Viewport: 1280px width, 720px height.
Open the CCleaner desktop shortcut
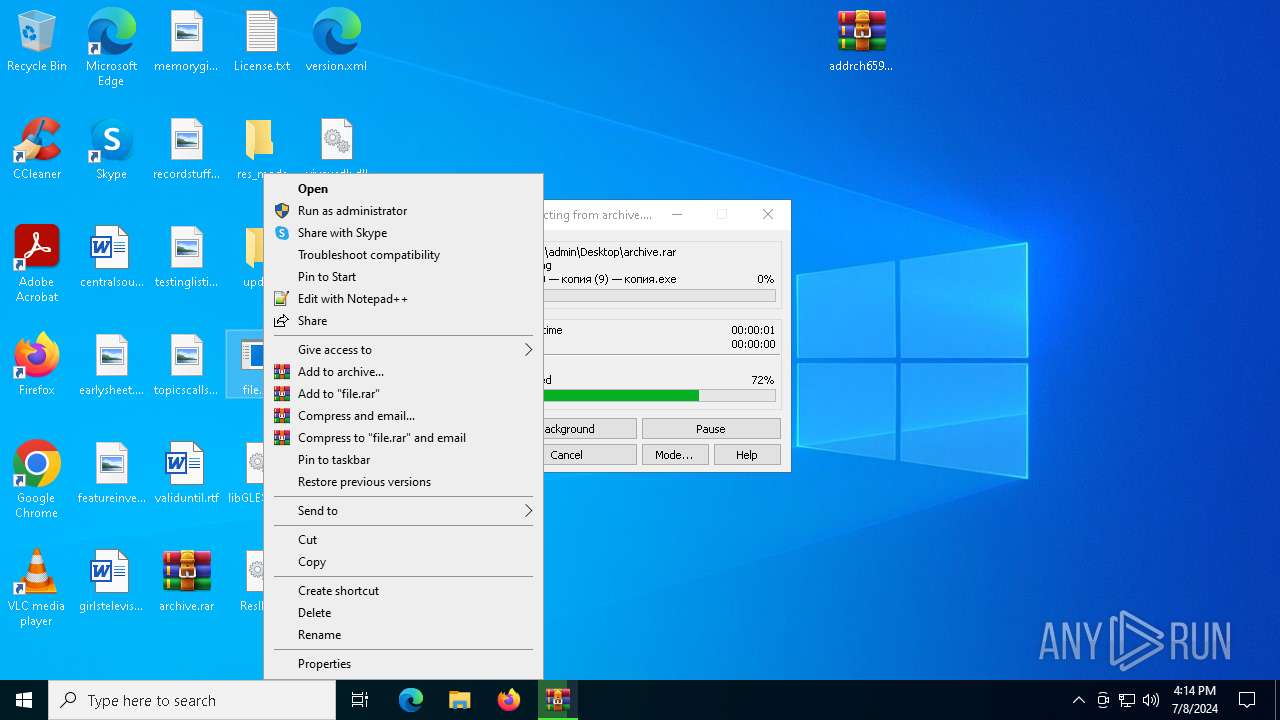pyautogui.click(x=37, y=150)
